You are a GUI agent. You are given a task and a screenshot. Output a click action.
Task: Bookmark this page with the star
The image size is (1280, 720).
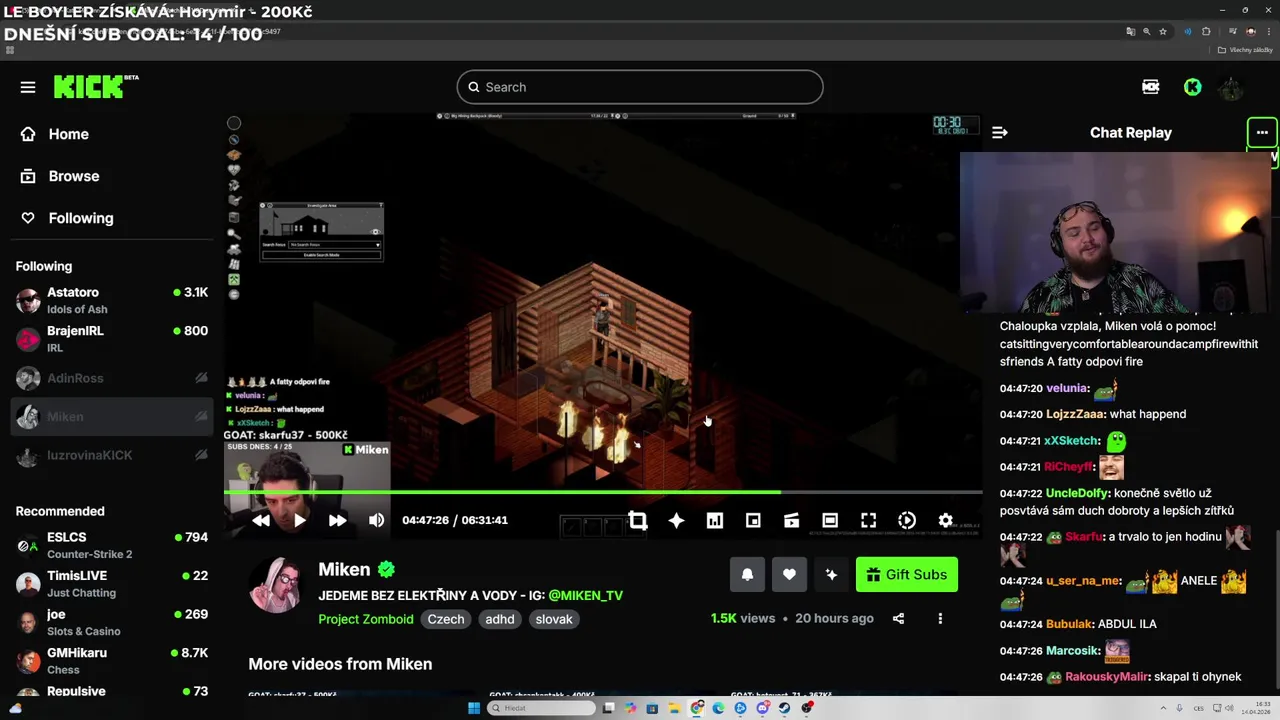[1163, 31]
